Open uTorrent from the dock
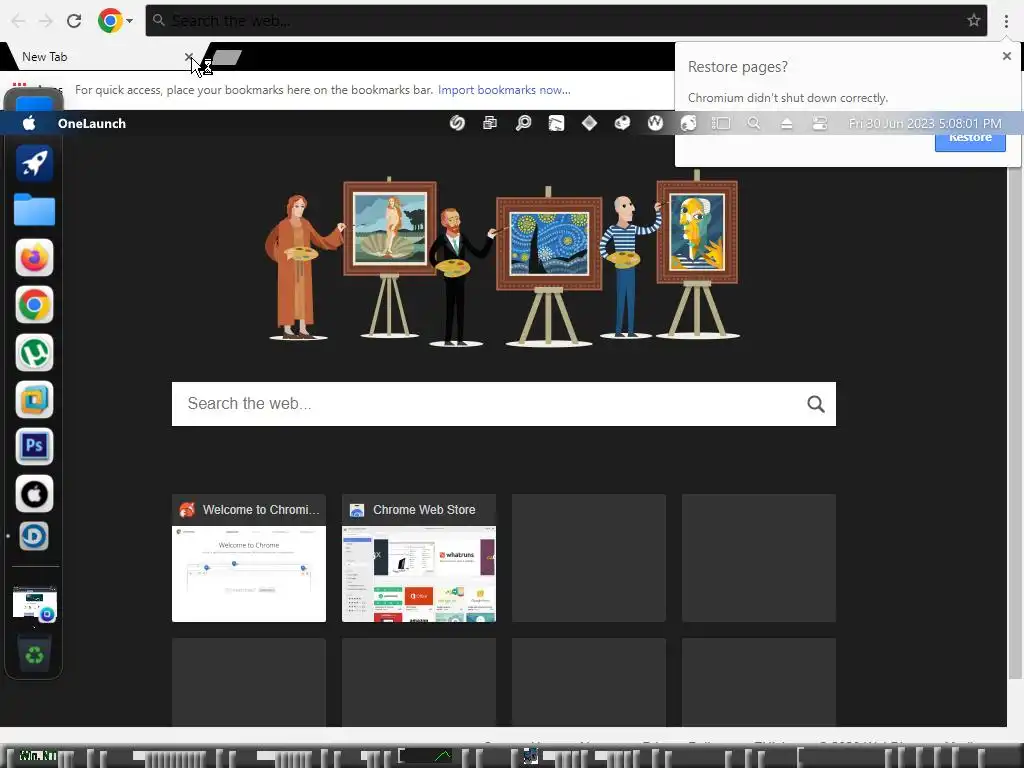Viewport: 1024px width, 768px height. (34, 353)
